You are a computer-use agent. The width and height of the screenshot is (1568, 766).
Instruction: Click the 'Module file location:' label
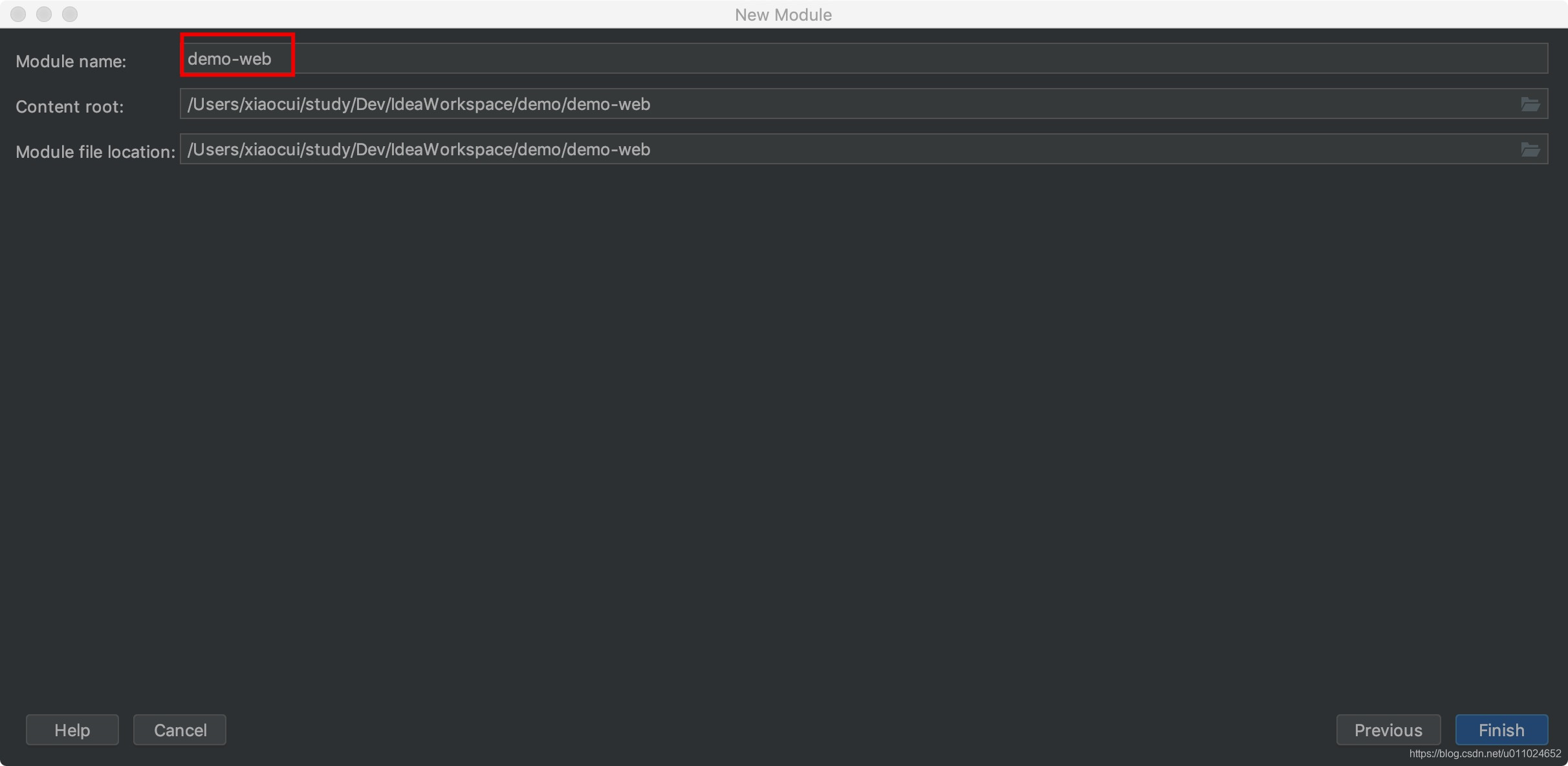95,152
